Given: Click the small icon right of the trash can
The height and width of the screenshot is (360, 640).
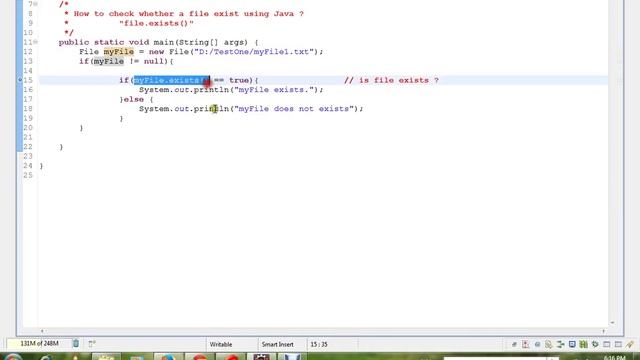Looking at the screenshot, I should click(92, 344).
